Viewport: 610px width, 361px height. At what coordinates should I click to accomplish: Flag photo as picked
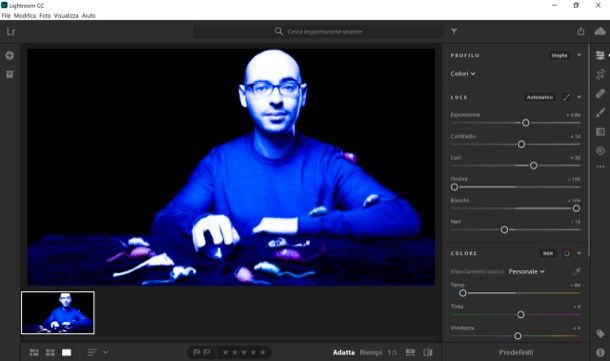coord(196,352)
